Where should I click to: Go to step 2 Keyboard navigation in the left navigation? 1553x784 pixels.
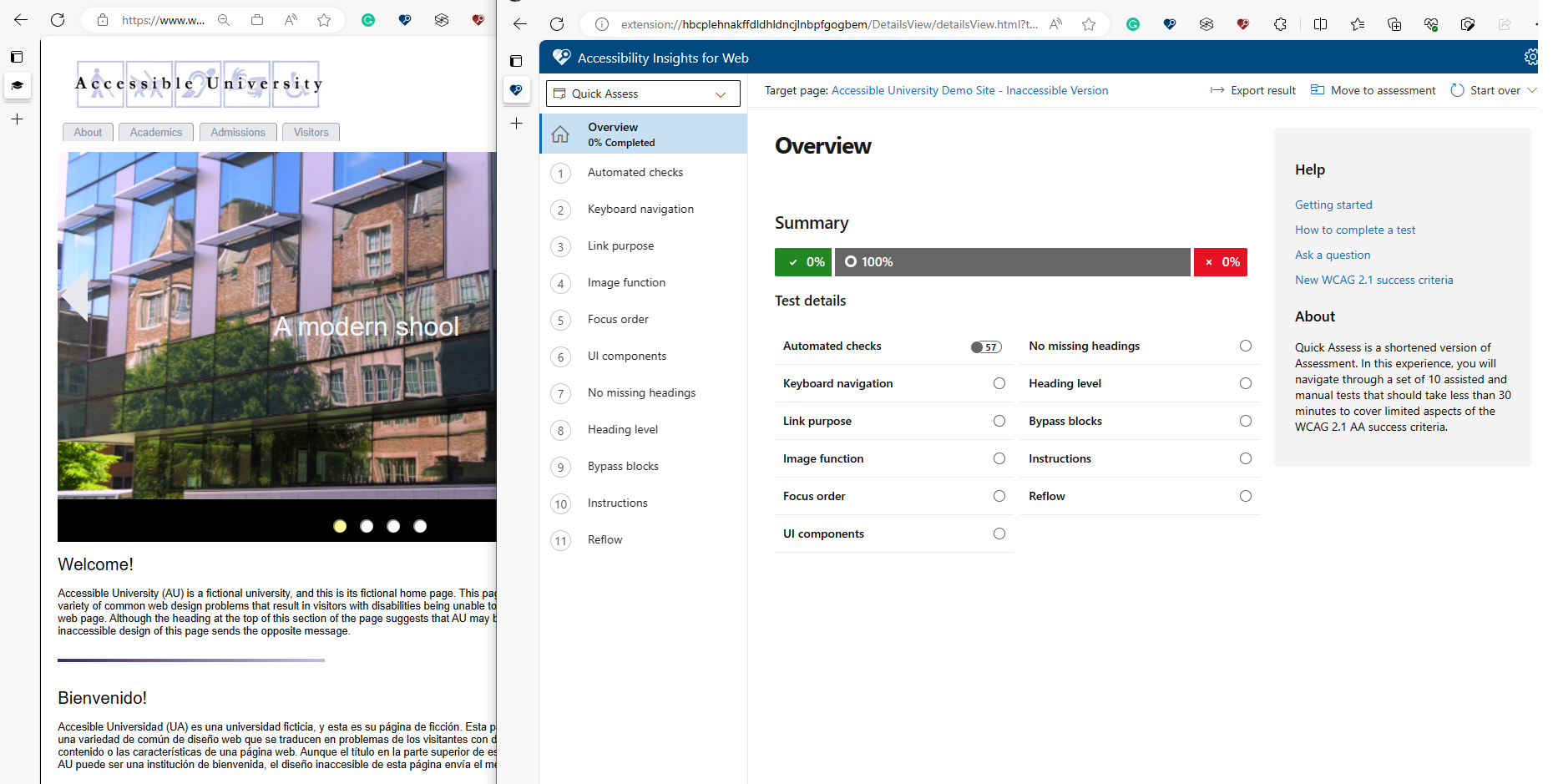pos(644,210)
